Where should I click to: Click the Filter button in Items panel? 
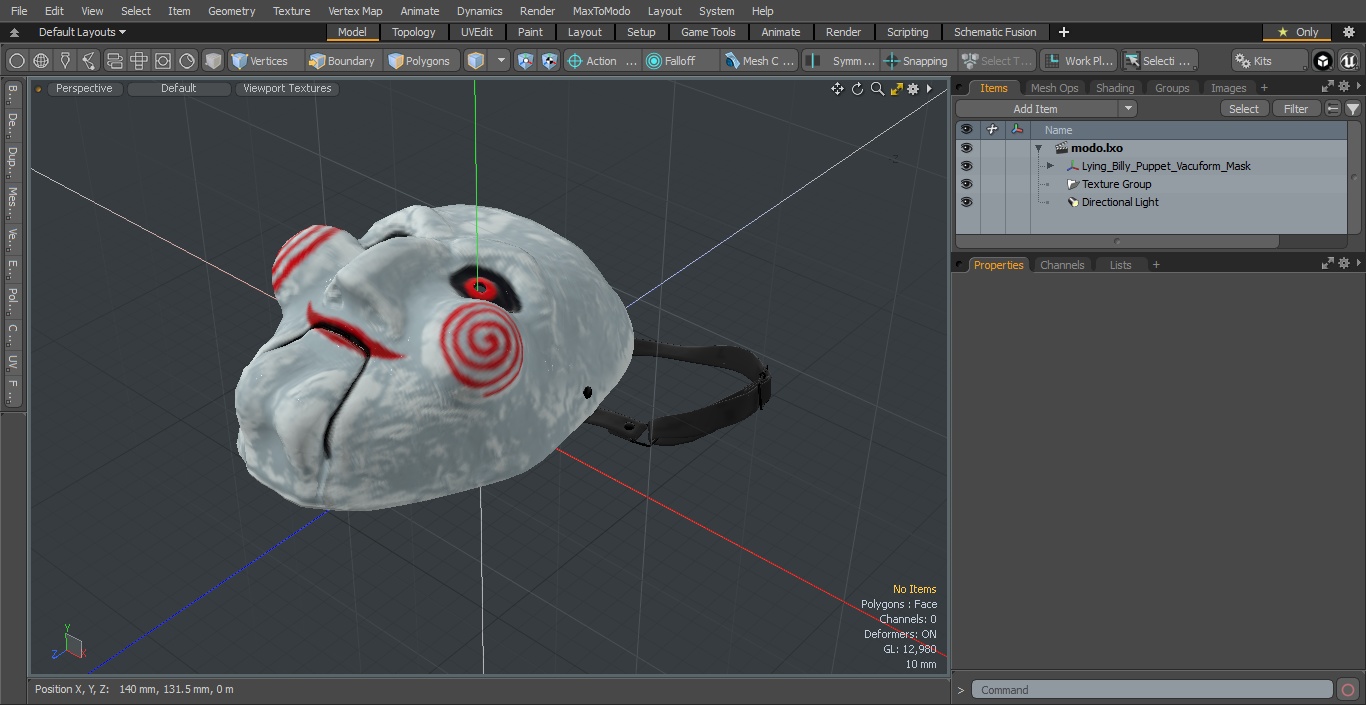point(1296,109)
